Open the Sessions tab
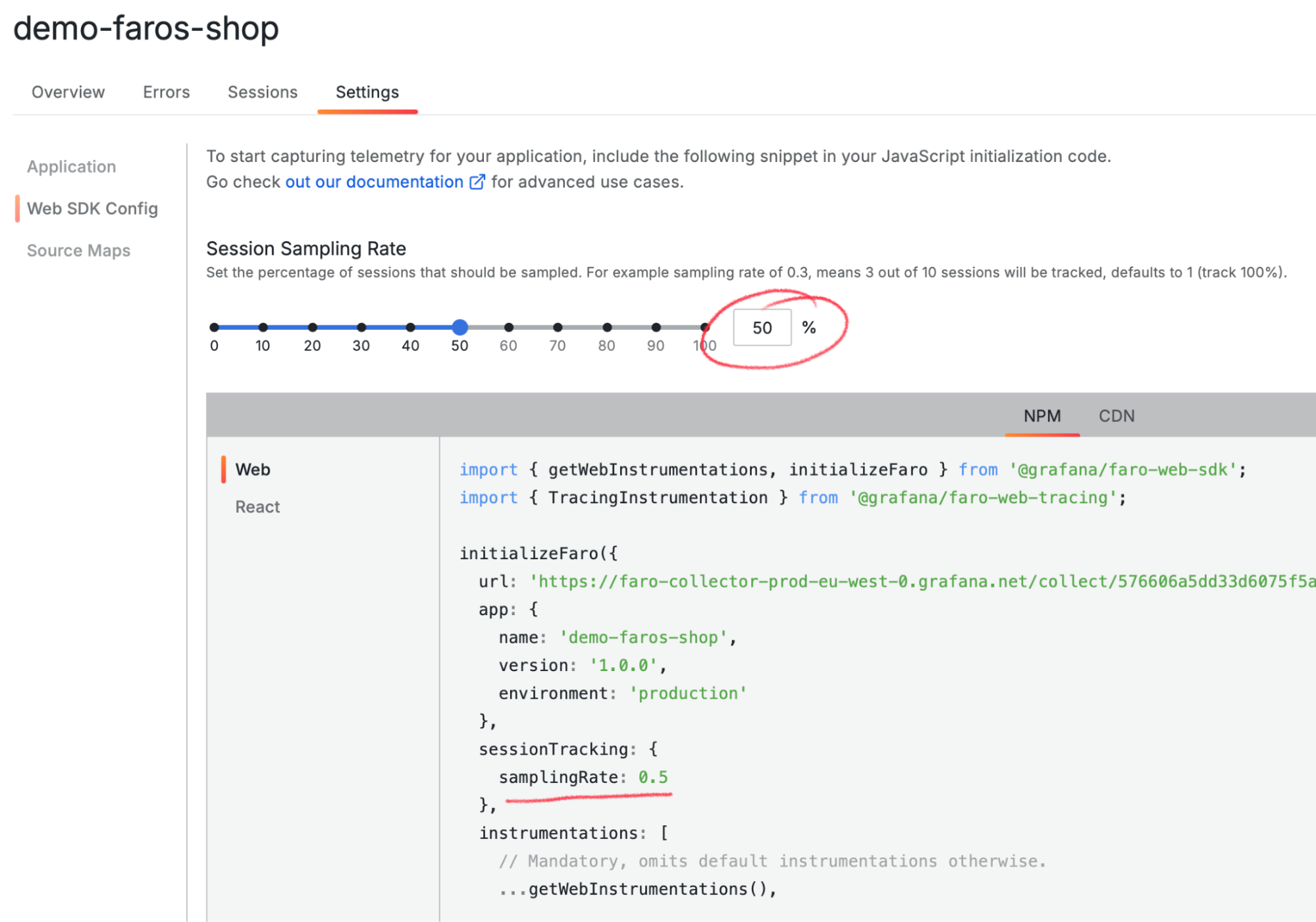 click(262, 92)
